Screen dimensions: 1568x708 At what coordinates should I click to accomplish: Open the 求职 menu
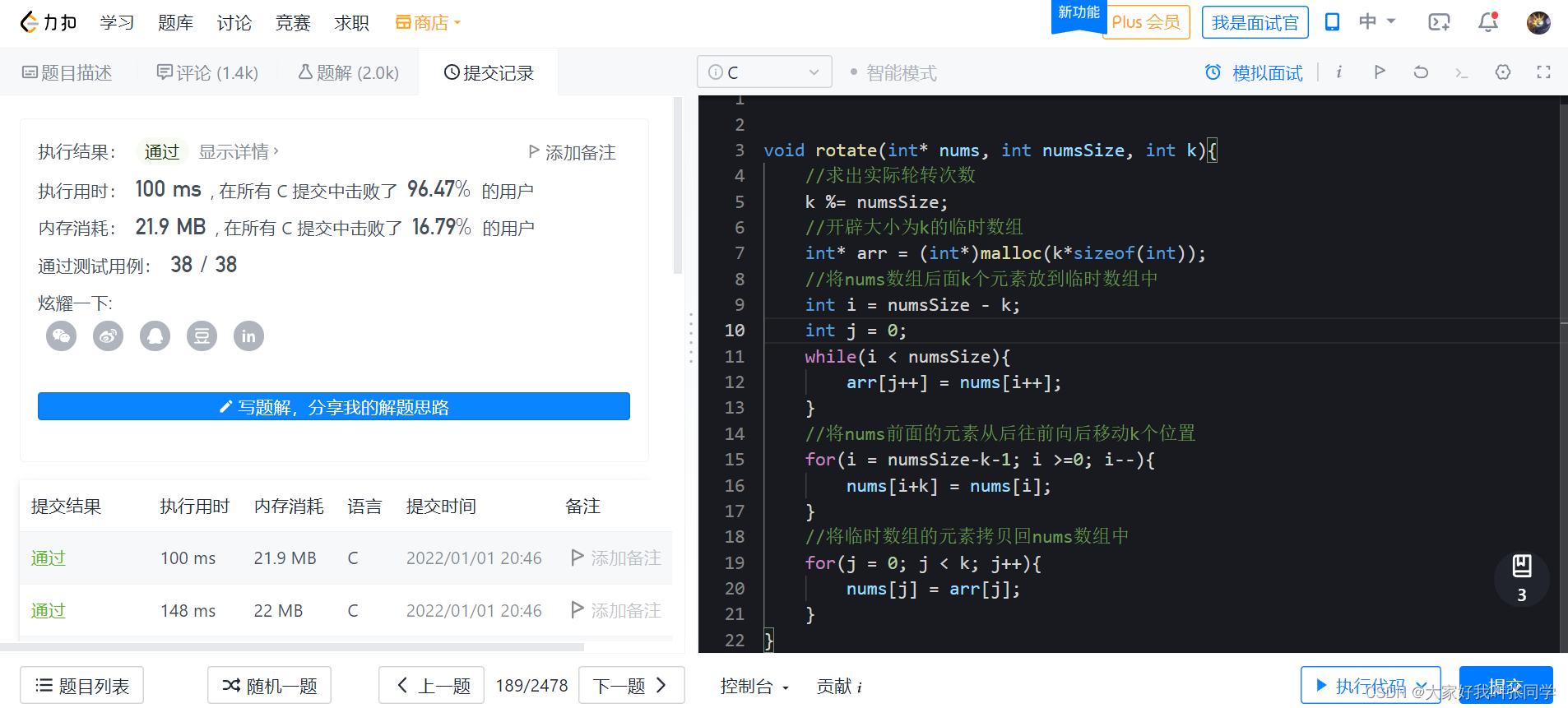click(352, 23)
